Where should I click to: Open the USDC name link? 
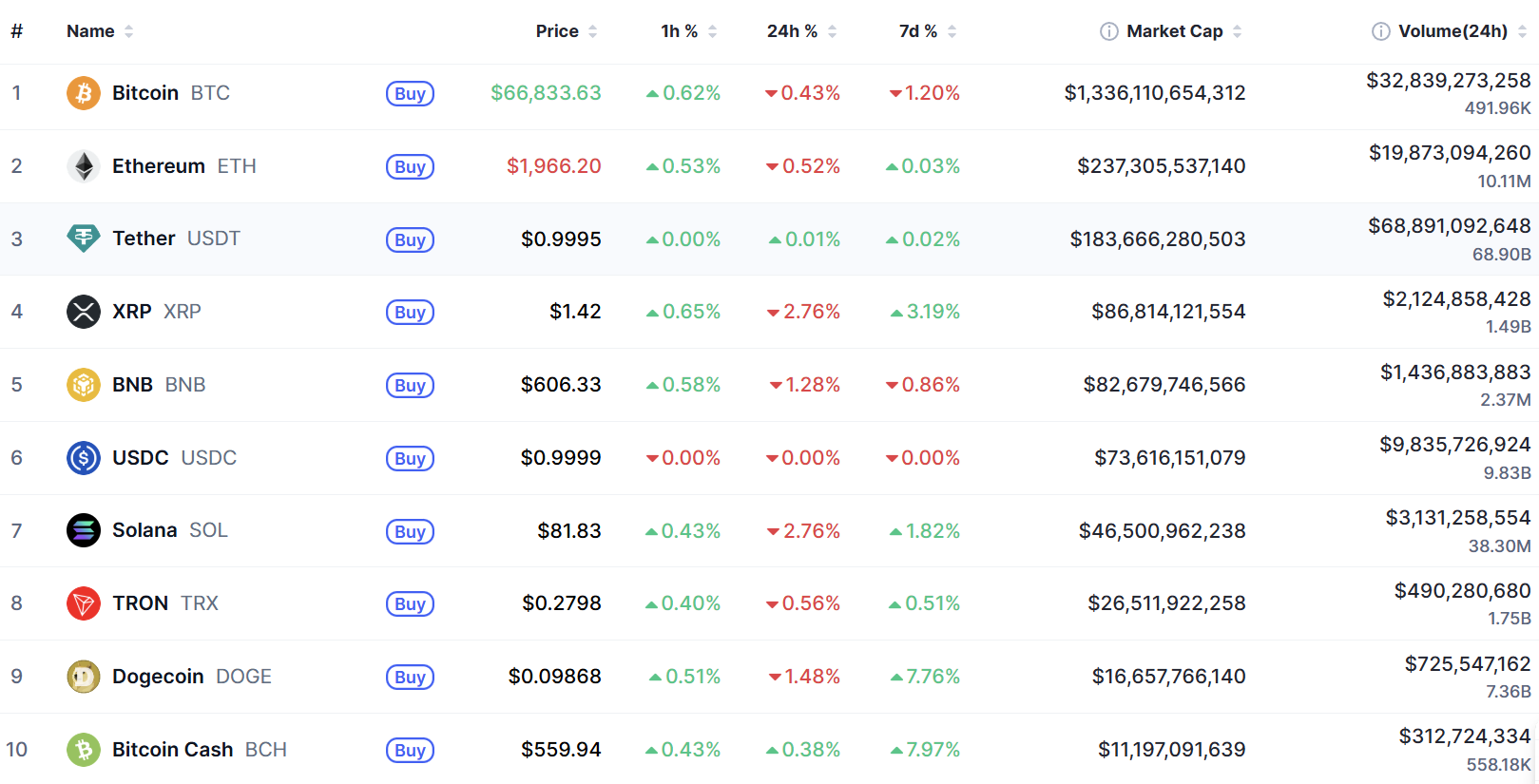140,458
